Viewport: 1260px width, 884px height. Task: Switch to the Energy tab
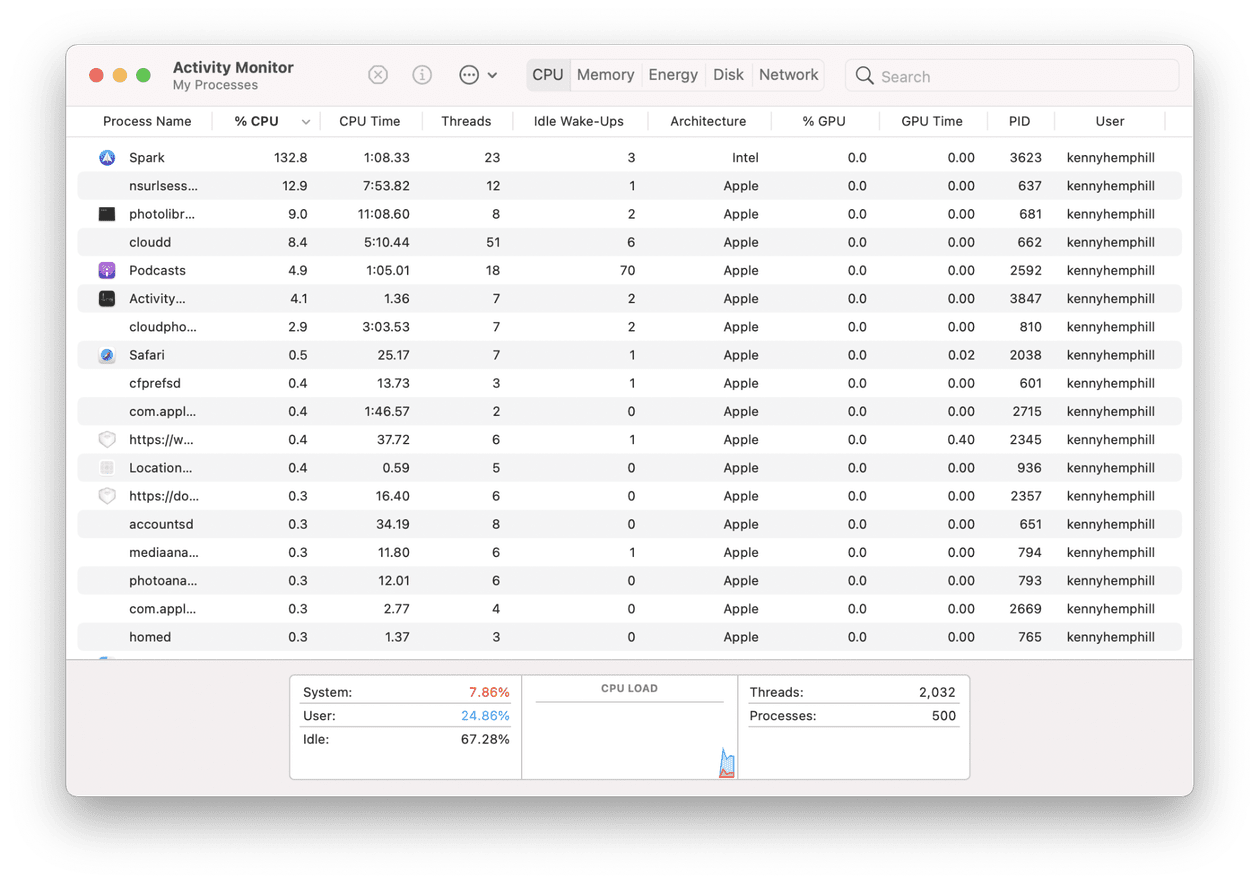[x=673, y=75]
